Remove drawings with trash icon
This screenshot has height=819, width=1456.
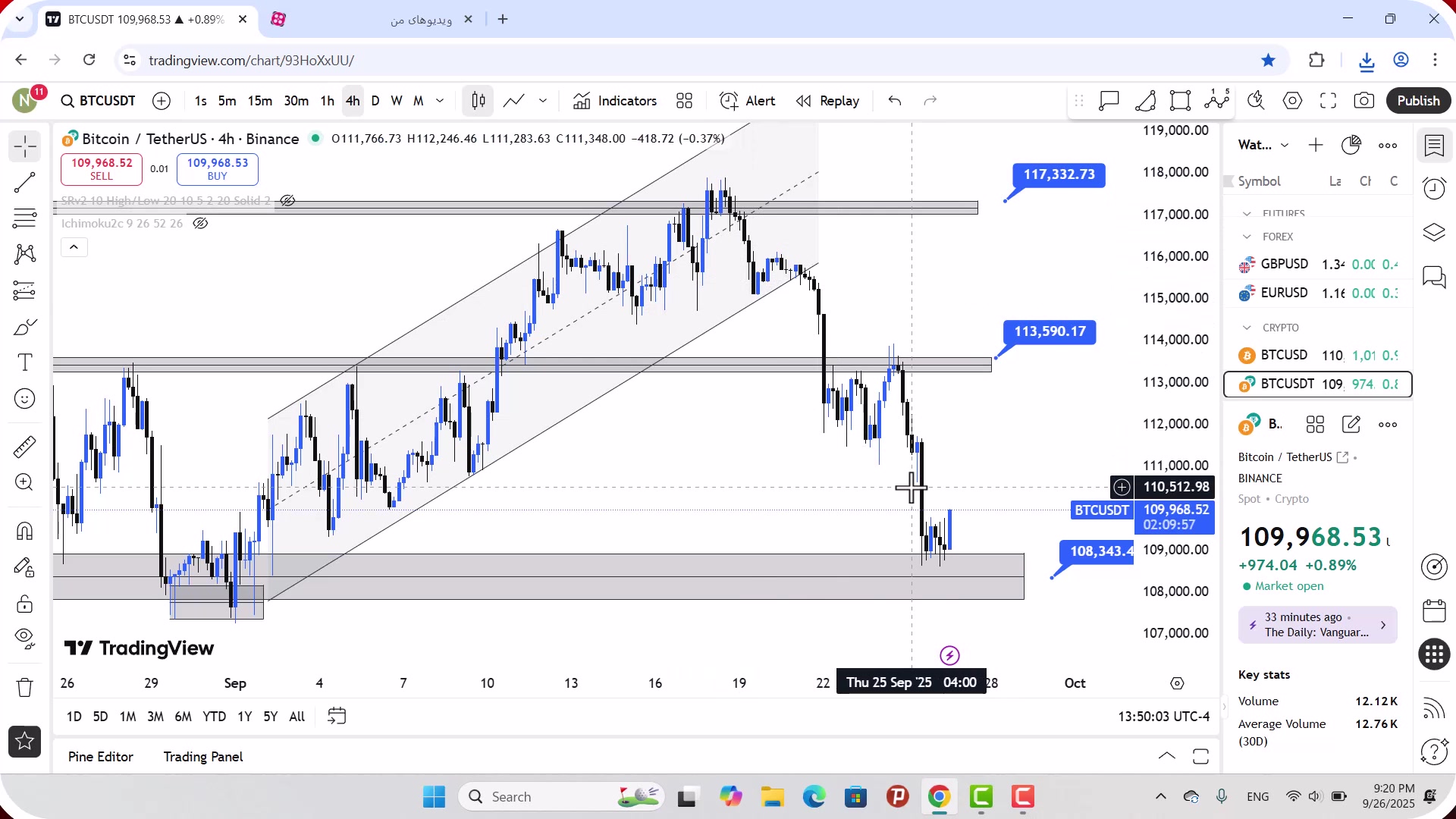[x=25, y=687]
